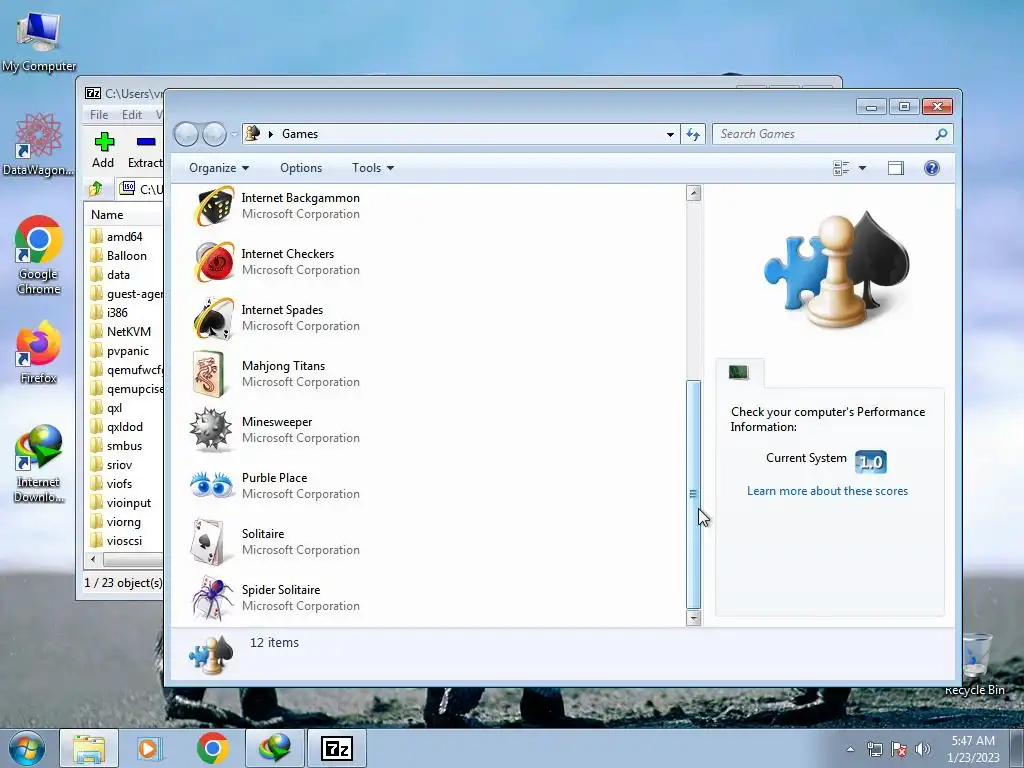Click the Forward navigation button

click(214, 135)
